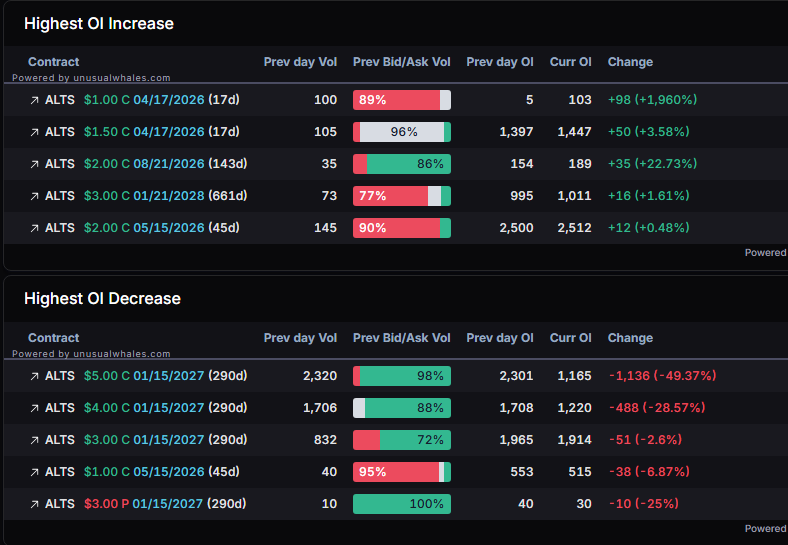
Task: Click the Prev day OI value 1,397
Action: 516,132
